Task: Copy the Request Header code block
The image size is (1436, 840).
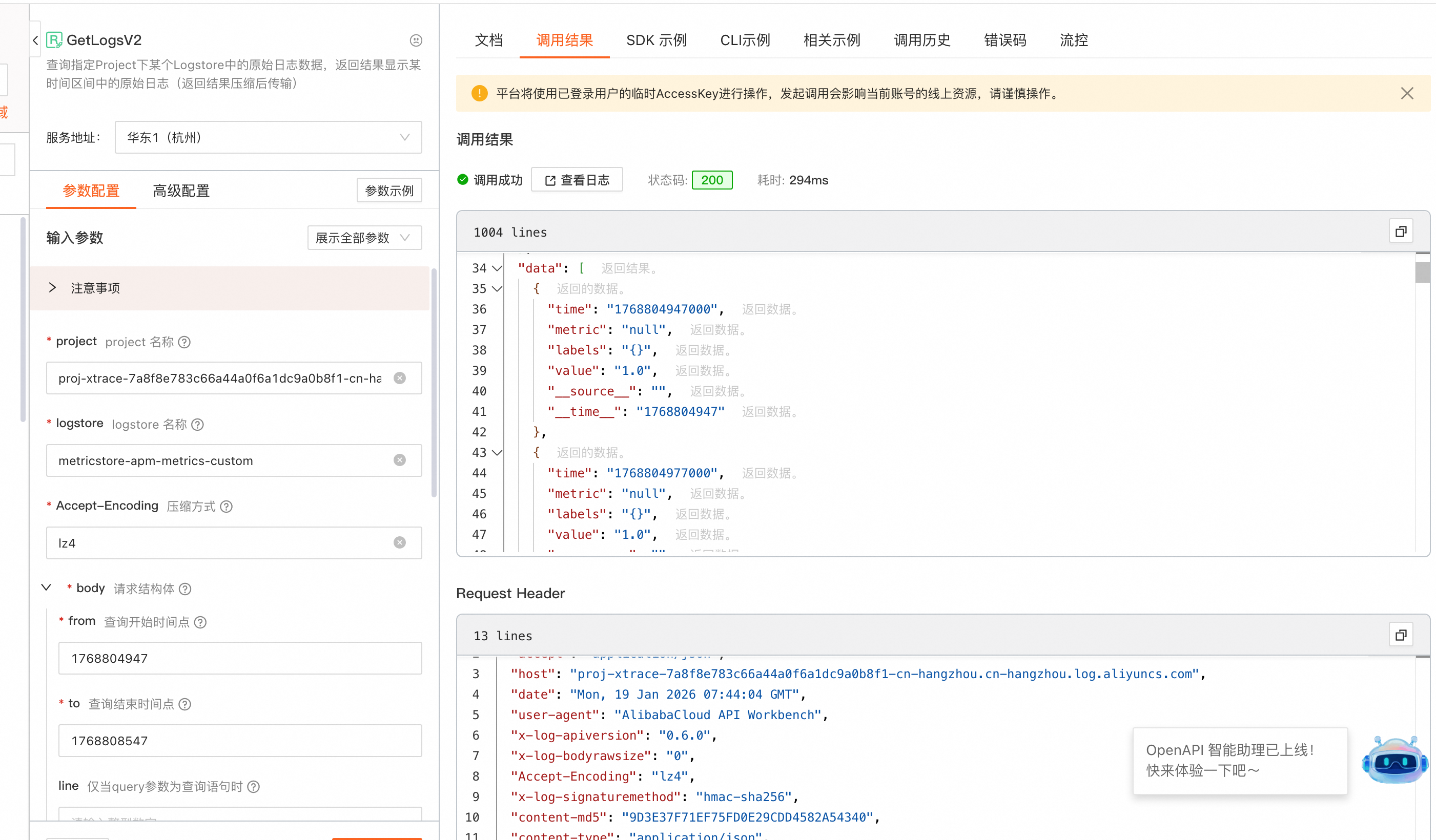Action: [x=1401, y=635]
